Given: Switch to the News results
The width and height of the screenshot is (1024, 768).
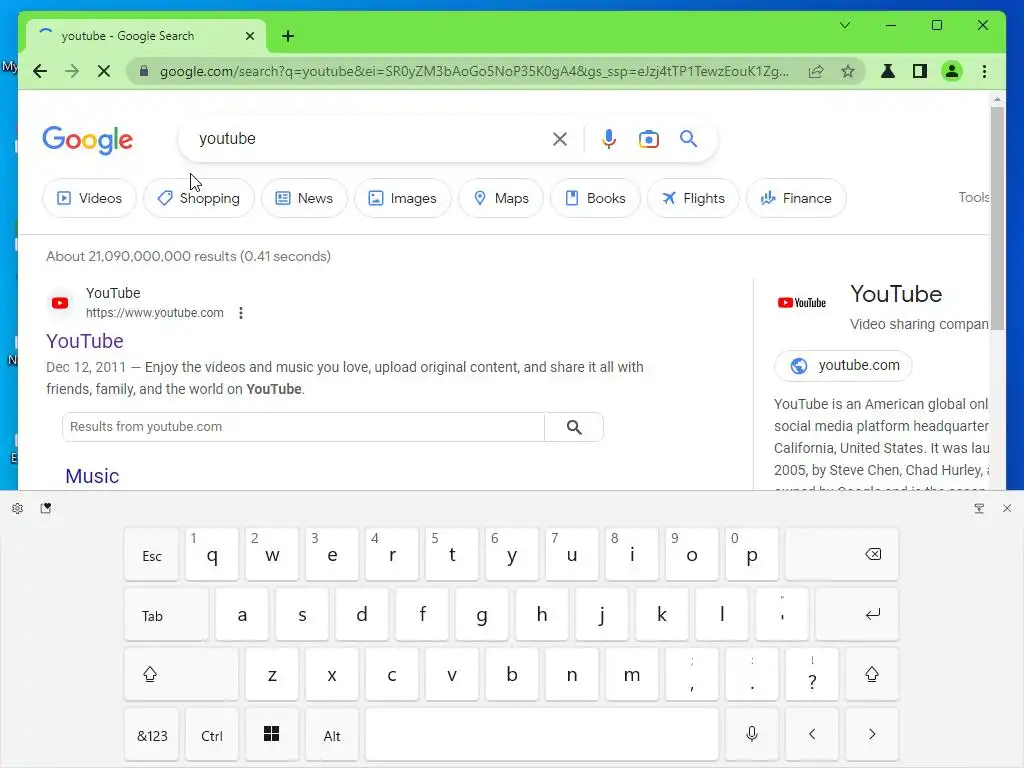Looking at the screenshot, I should coord(304,199).
